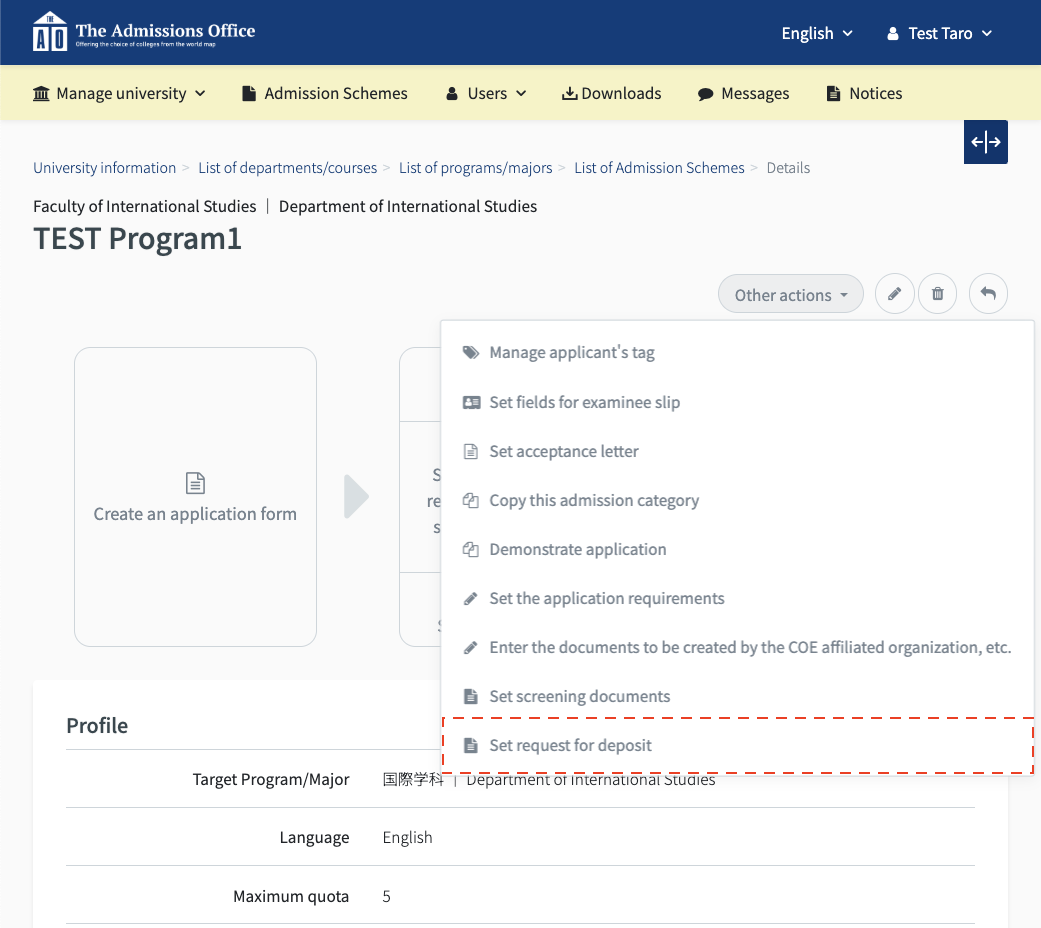Click the Bank icon beside Manage university
This screenshot has height=928, width=1041.
(41, 94)
